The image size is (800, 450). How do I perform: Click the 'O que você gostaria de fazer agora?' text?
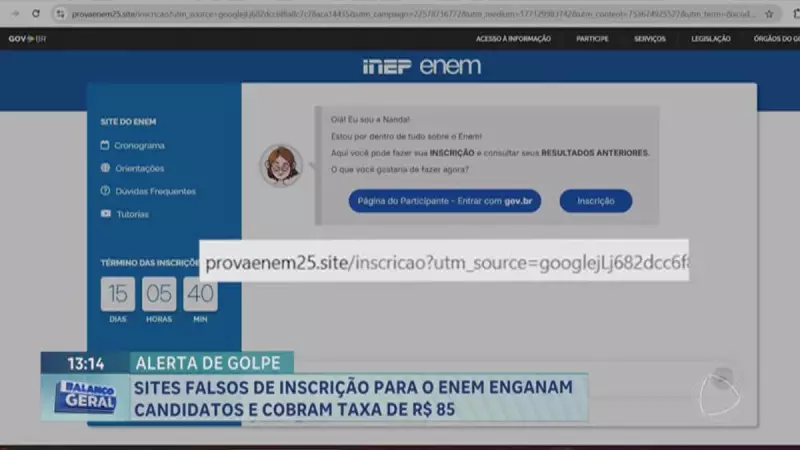[399, 169]
